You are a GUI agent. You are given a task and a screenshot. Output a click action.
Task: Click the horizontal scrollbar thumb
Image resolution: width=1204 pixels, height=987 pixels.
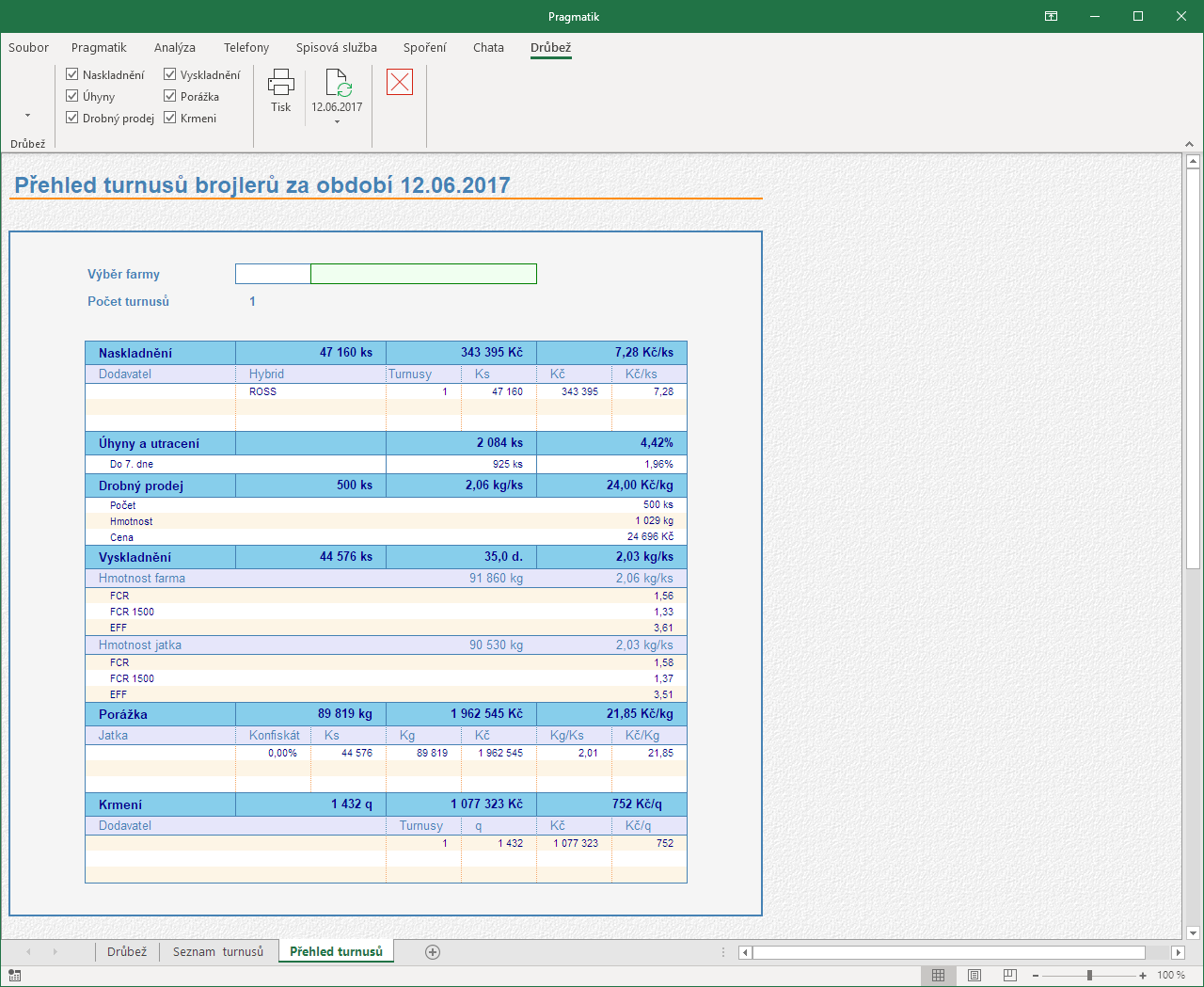tap(948, 952)
